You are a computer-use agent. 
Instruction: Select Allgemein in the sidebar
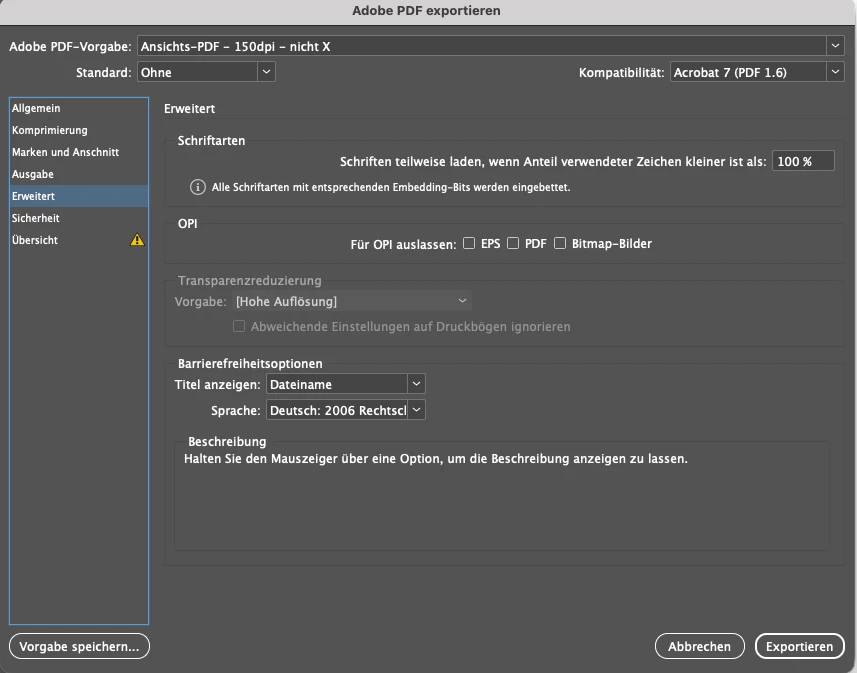[x=79, y=108]
